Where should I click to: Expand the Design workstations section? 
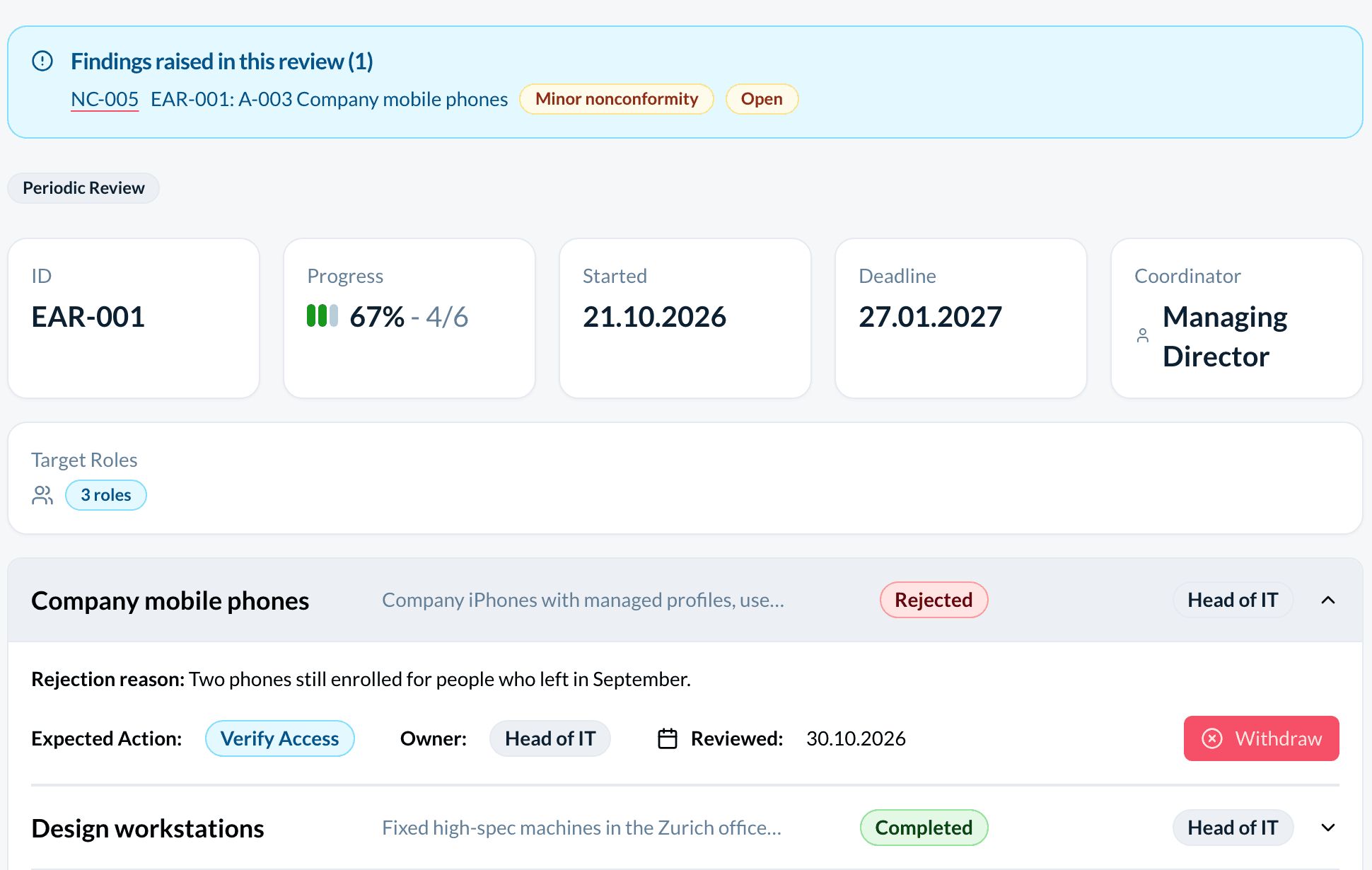point(1328,828)
